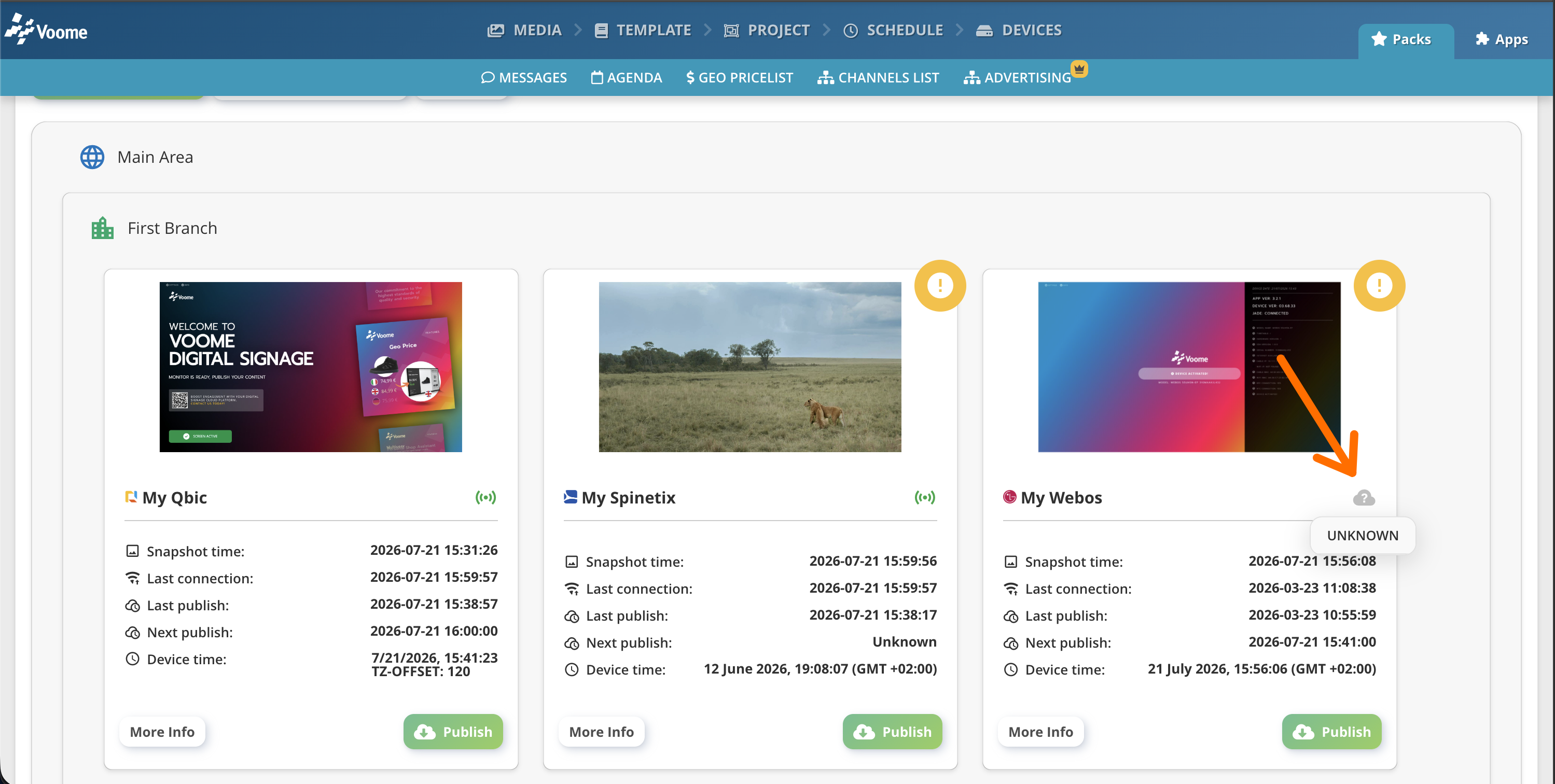Open the Agenda page
Screen dimensions: 1555x784
point(626,78)
